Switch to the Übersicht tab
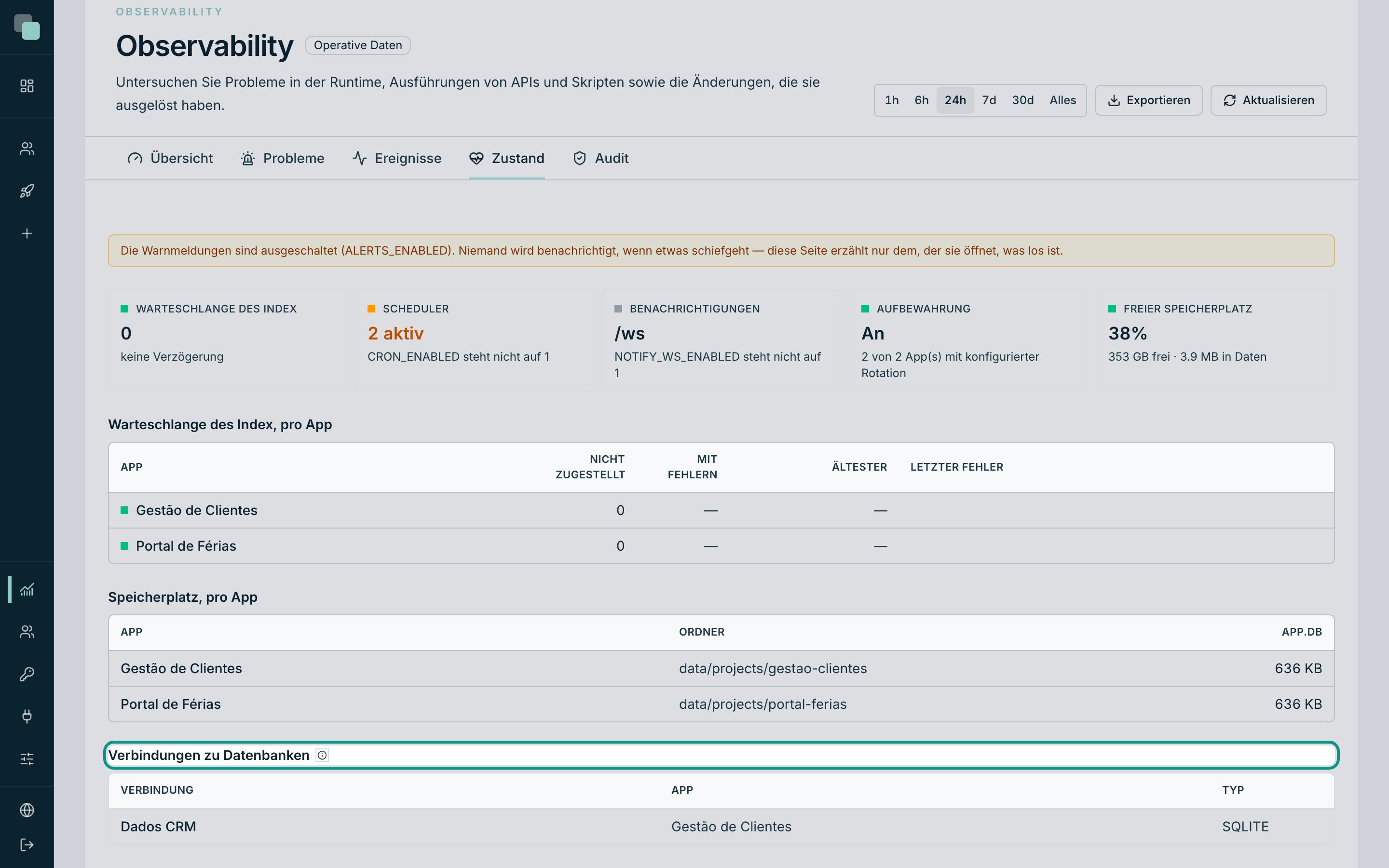 pos(170,159)
